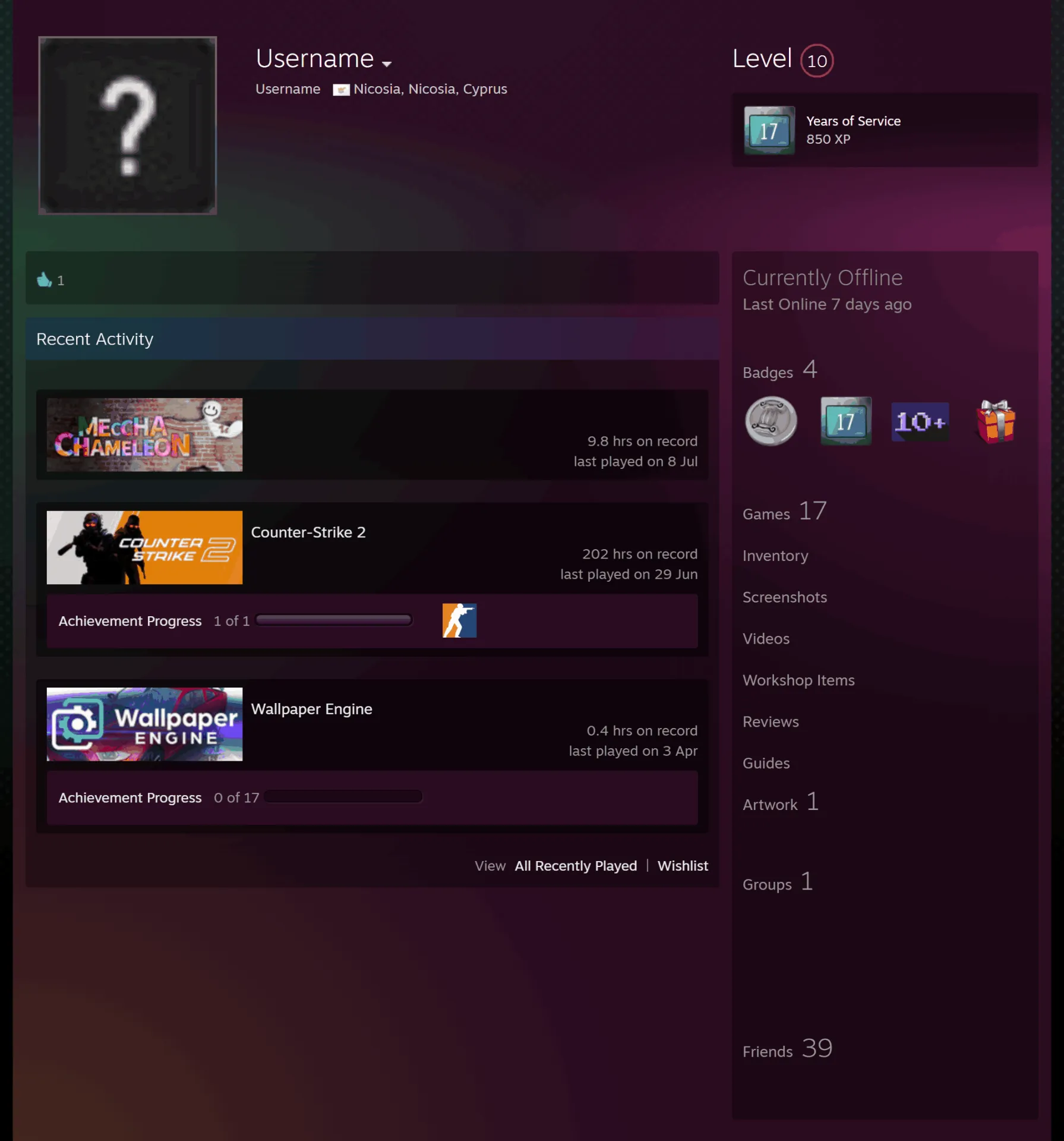Click the level 10 circle badge

pos(817,61)
